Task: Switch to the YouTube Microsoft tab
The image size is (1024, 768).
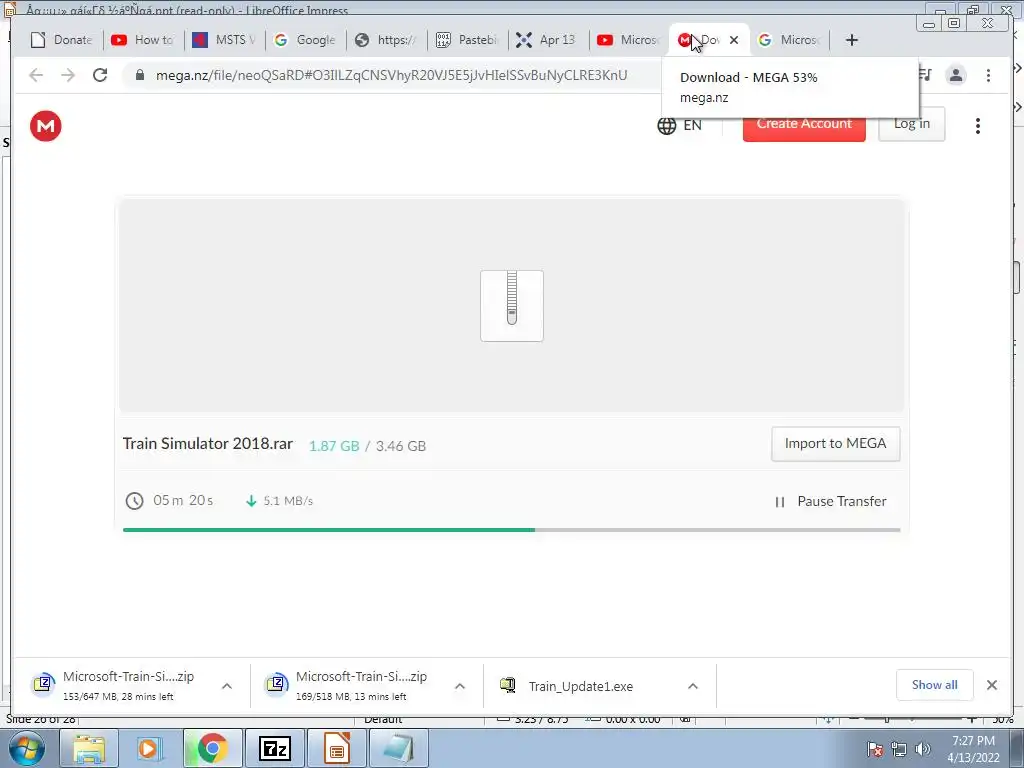Action: [630, 40]
